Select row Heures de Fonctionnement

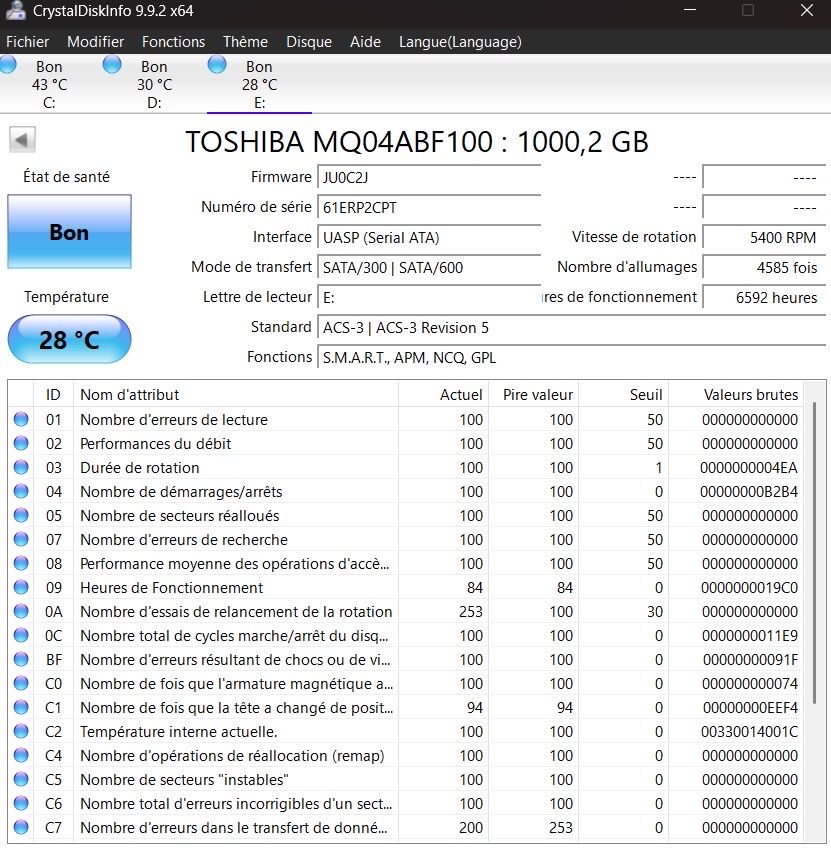(x=406, y=587)
